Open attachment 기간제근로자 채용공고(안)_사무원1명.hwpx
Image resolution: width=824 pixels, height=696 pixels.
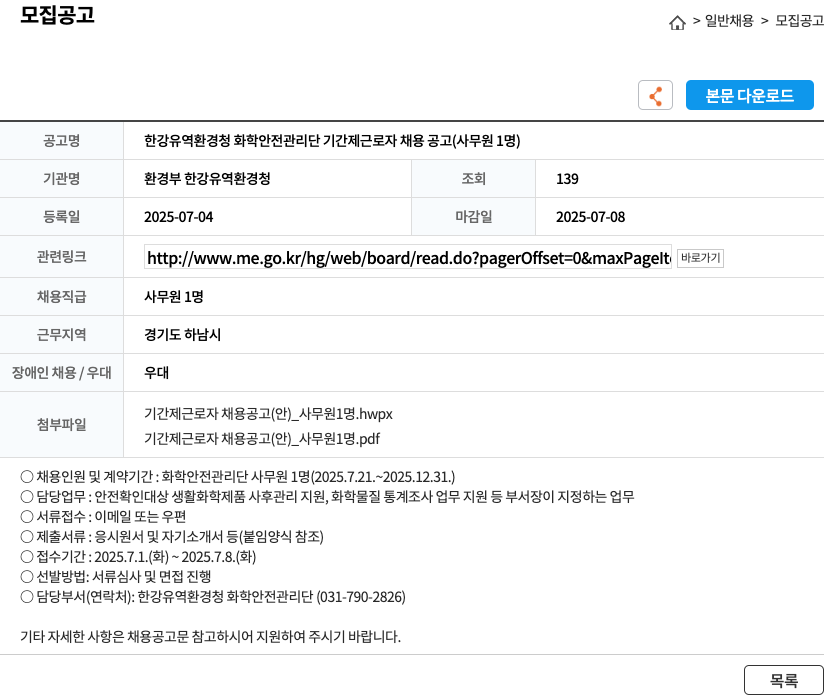[x=268, y=414]
